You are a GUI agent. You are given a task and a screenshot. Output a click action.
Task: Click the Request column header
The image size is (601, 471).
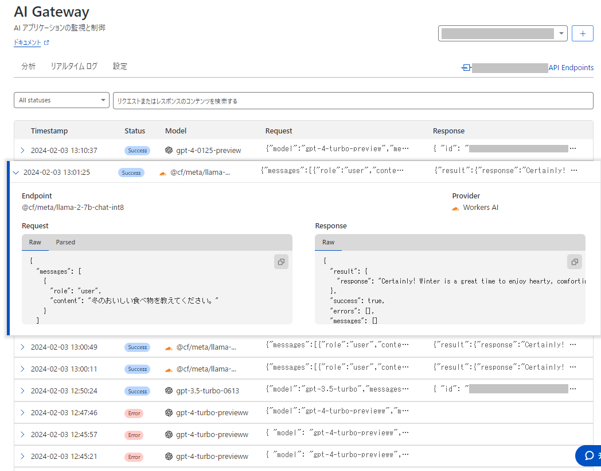pyautogui.click(x=279, y=131)
